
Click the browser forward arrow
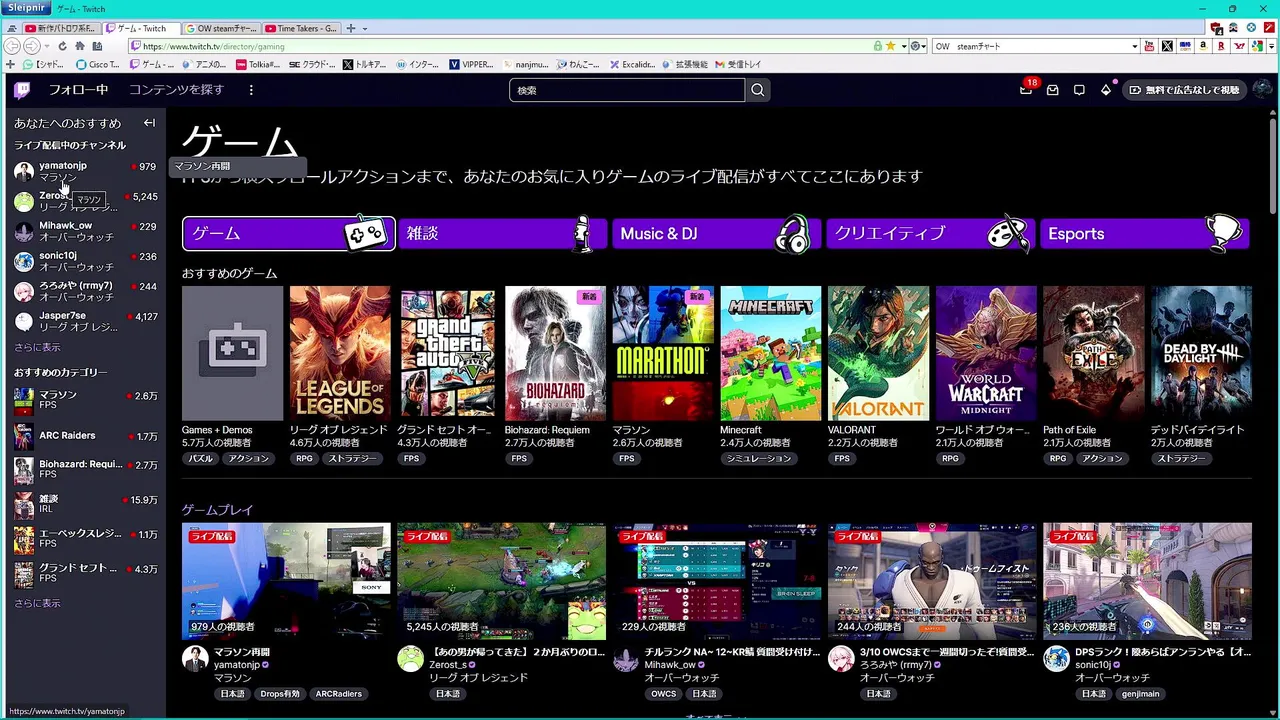click(x=31, y=46)
